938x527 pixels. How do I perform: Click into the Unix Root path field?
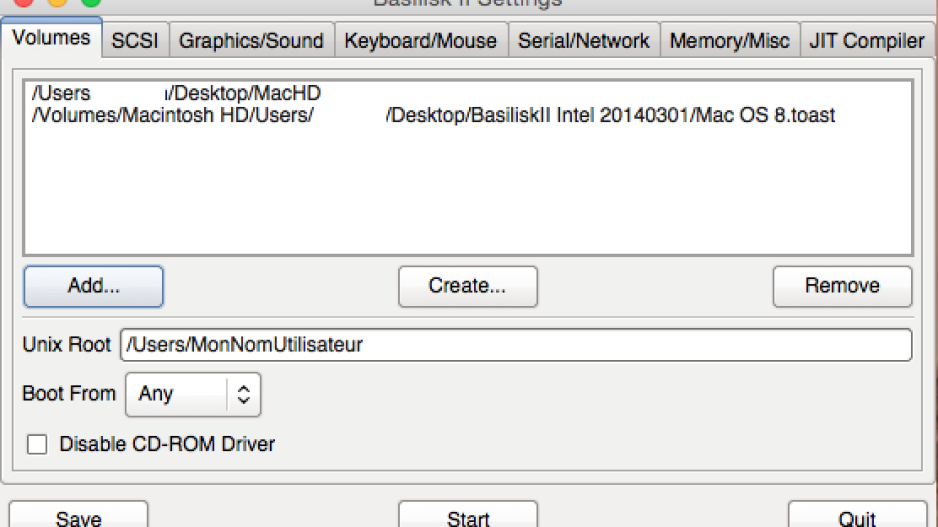pyautogui.click(x=515, y=345)
